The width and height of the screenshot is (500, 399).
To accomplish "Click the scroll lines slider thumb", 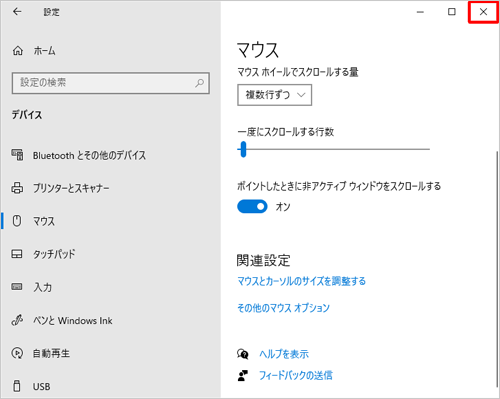I will (243, 149).
